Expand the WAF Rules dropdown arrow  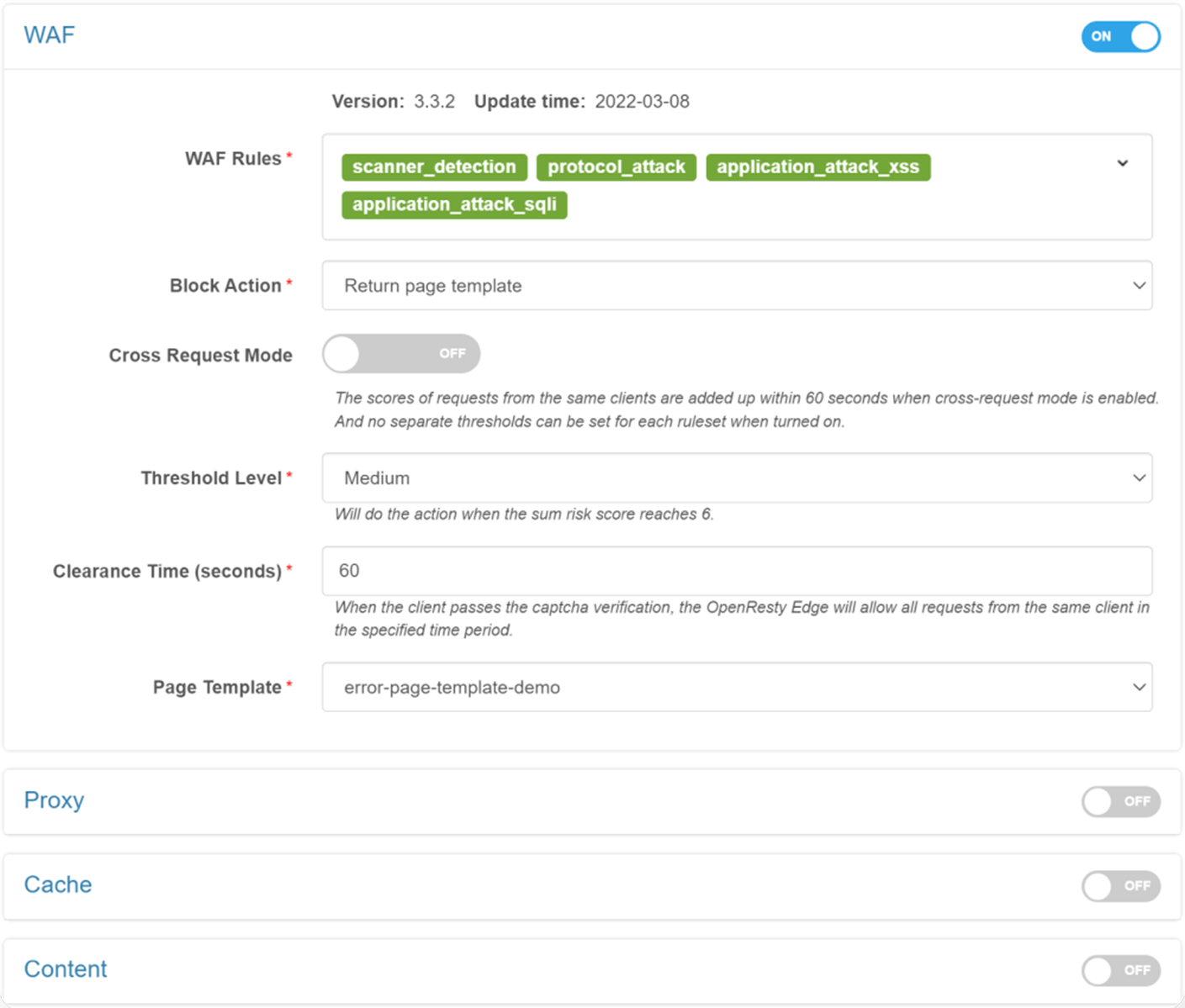coord(1123,163)
